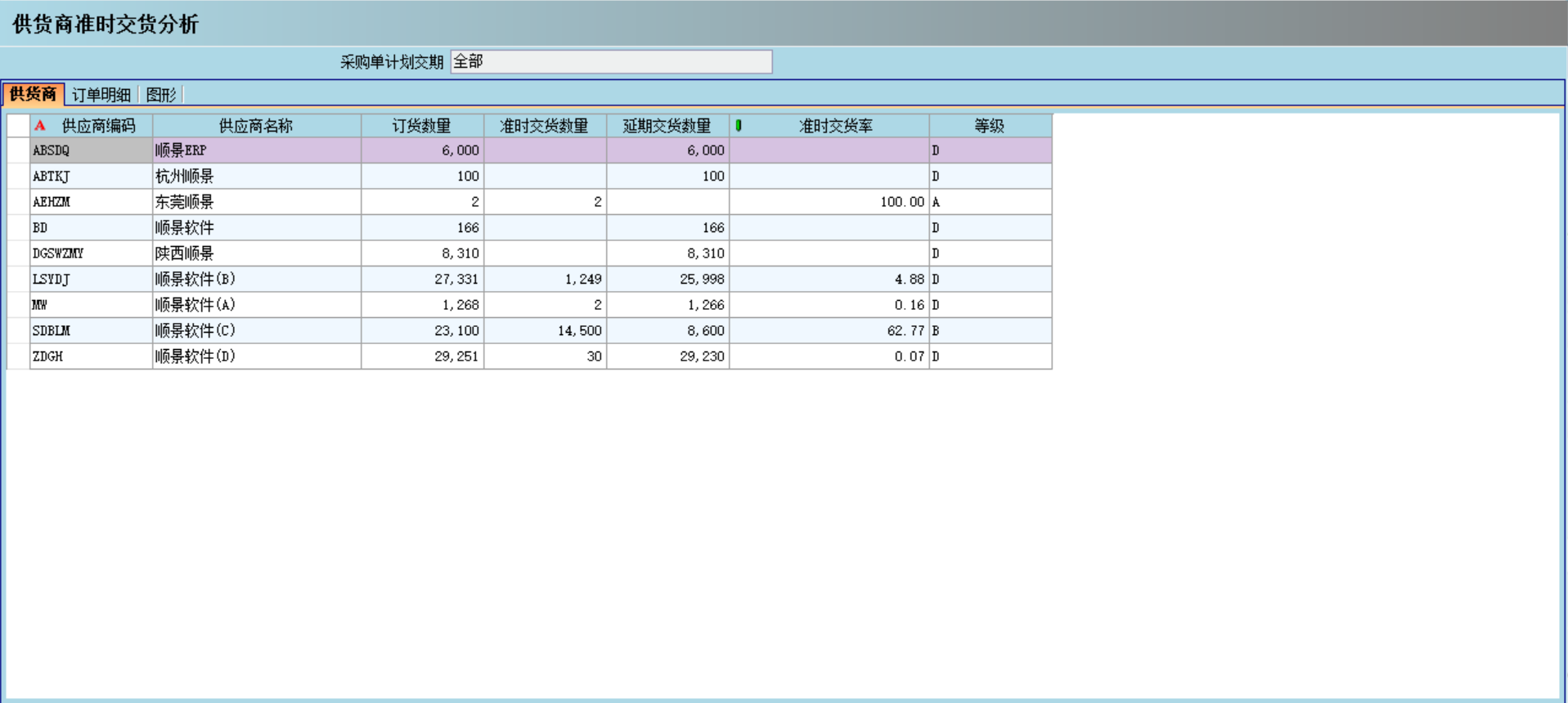The height and width of the screenshot is (703, 1568).
Task: Click order quantity 23,100 in SDBLM row
Action: pos(422,331)
